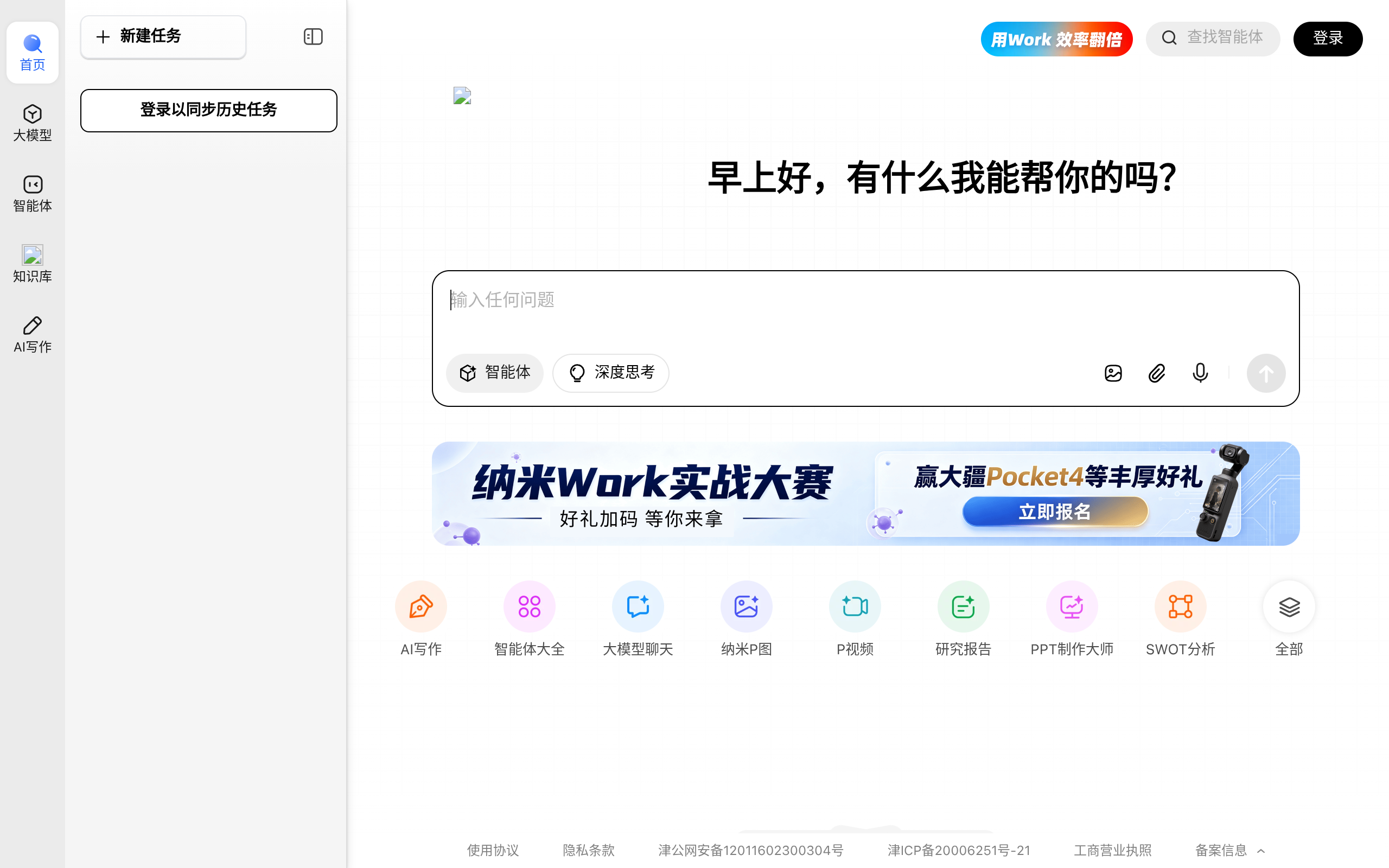Image resolution: width=1389 pixels, height=868 pixels.
Task: Click the search magnifier icon
Action: (x=1169, y=38)
